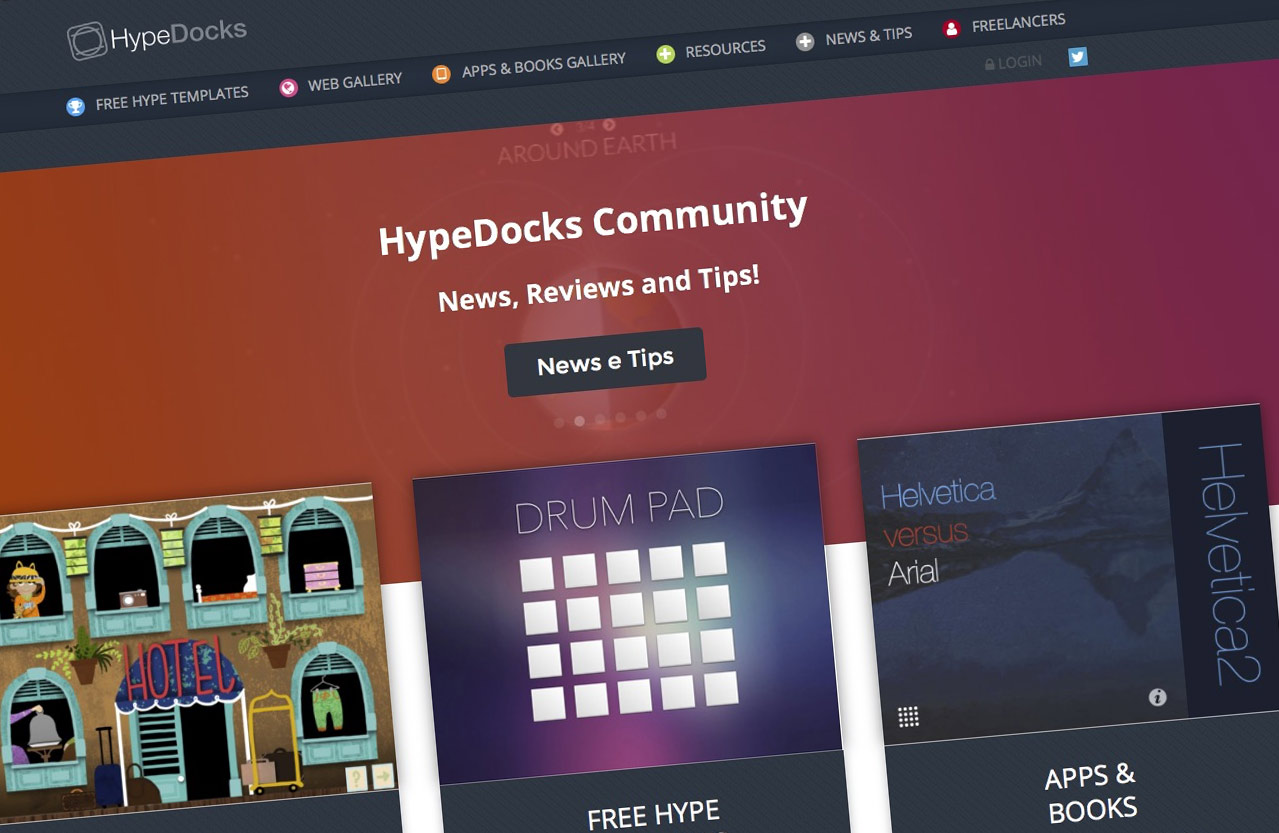The image size is (1279, 833).
Task: Select the first carousel dot
Action: tap(558, 423)
